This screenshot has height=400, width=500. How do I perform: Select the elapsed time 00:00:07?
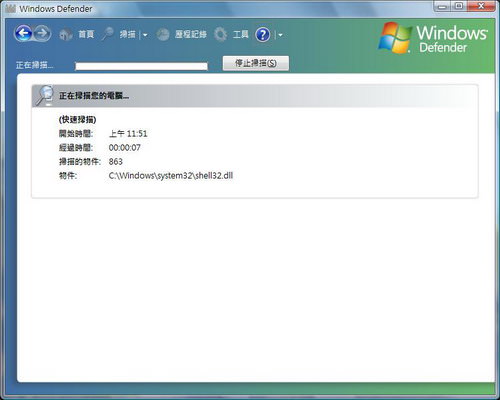tap(125, 148)
